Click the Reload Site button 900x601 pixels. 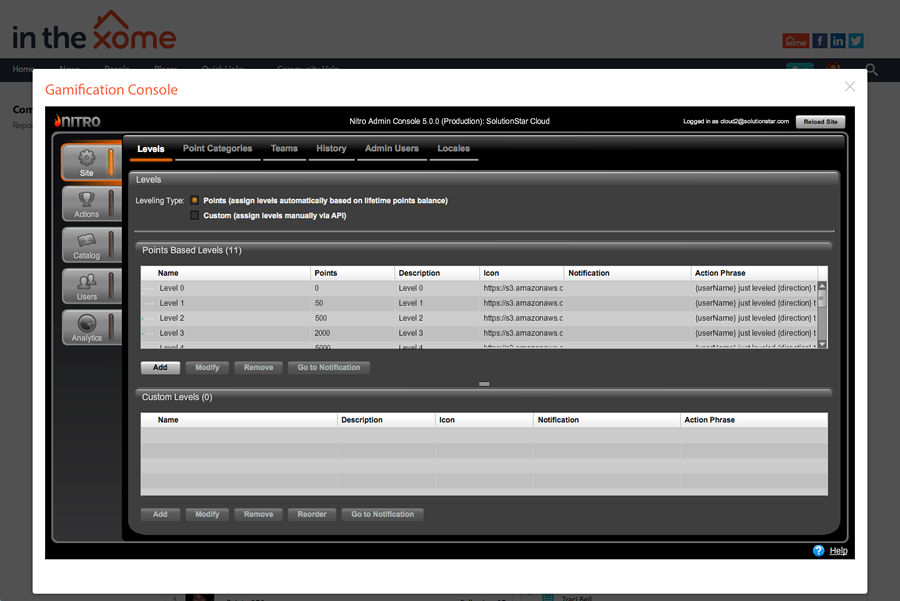point(820,122)
